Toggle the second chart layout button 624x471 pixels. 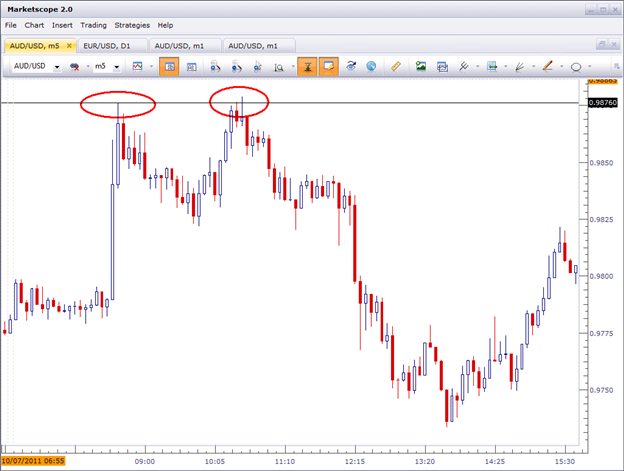point(191,66)
